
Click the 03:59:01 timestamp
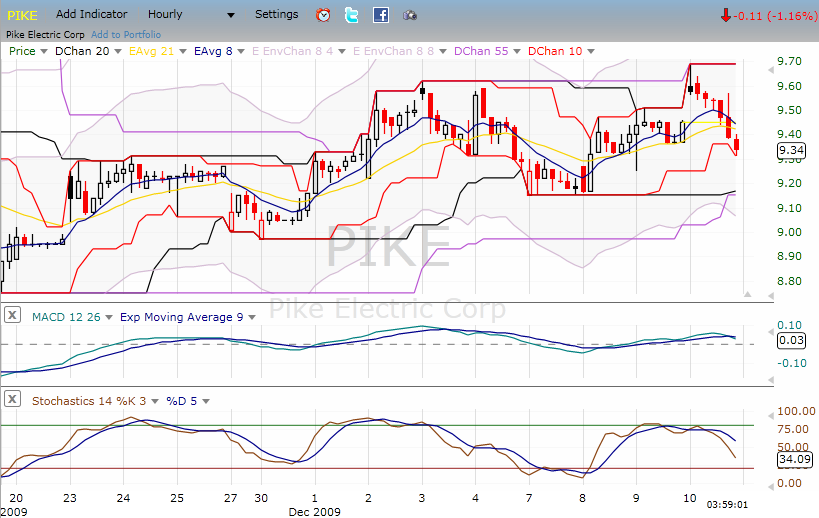727,505
